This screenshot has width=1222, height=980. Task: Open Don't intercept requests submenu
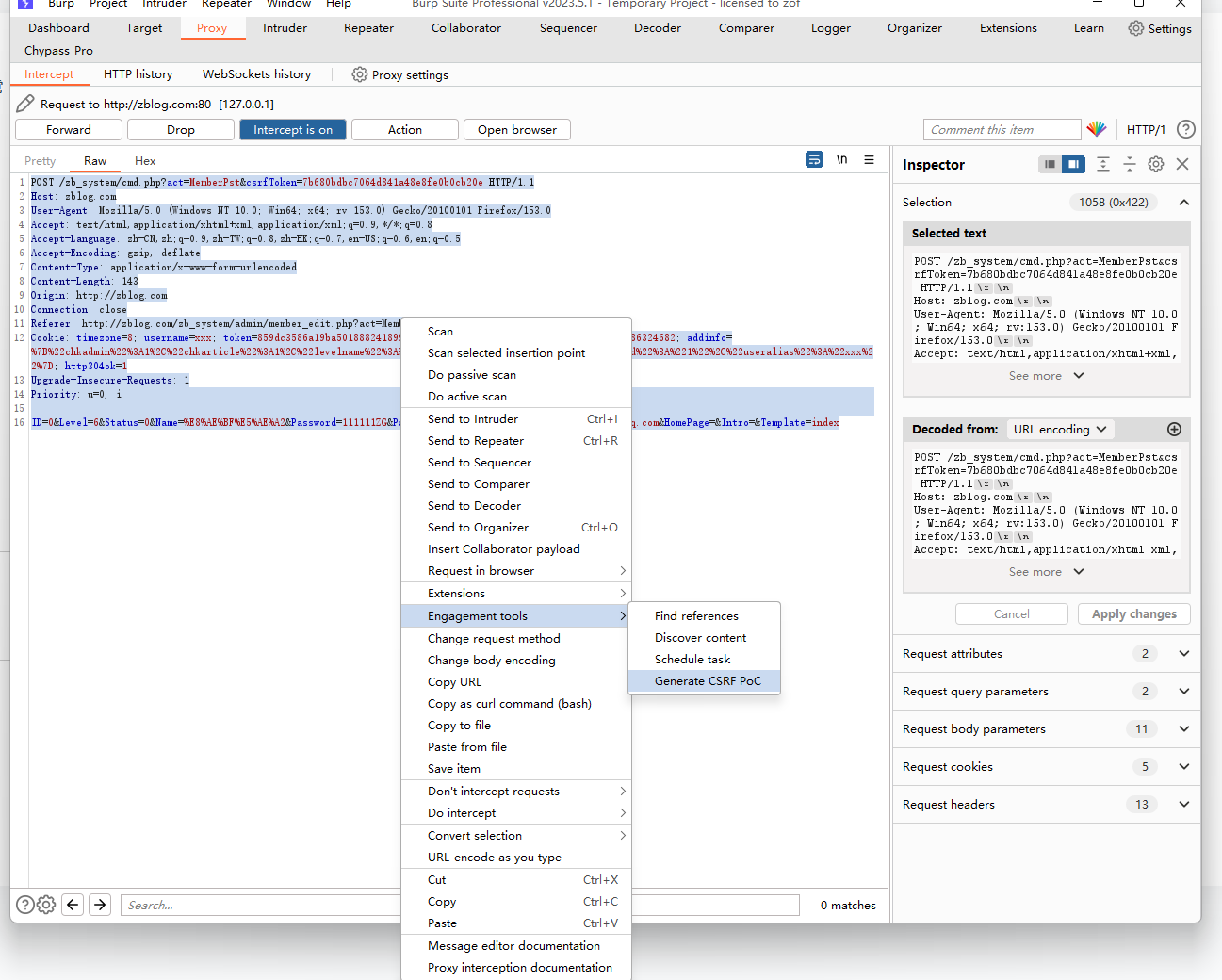coord(516,792)
